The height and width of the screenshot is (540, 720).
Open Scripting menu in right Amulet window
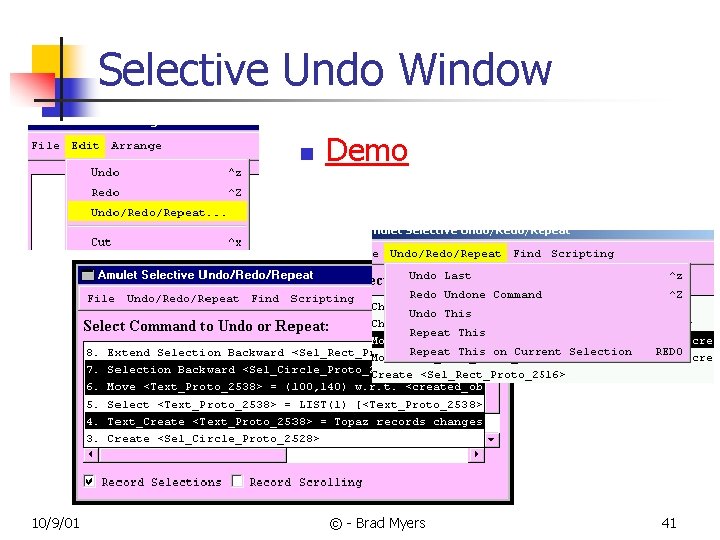pos(582,253)
